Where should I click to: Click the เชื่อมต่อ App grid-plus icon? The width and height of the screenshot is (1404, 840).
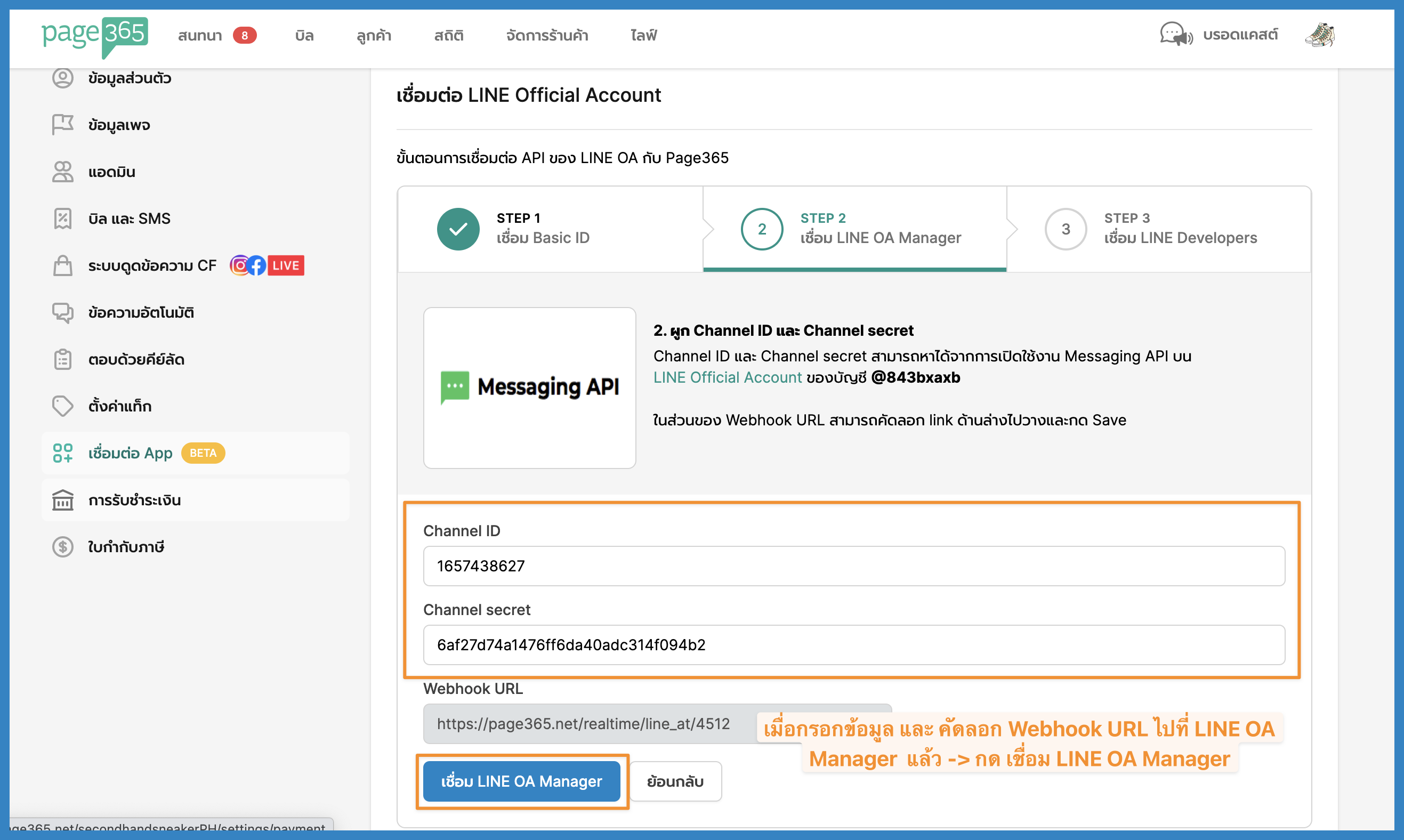tap(63, 453)
